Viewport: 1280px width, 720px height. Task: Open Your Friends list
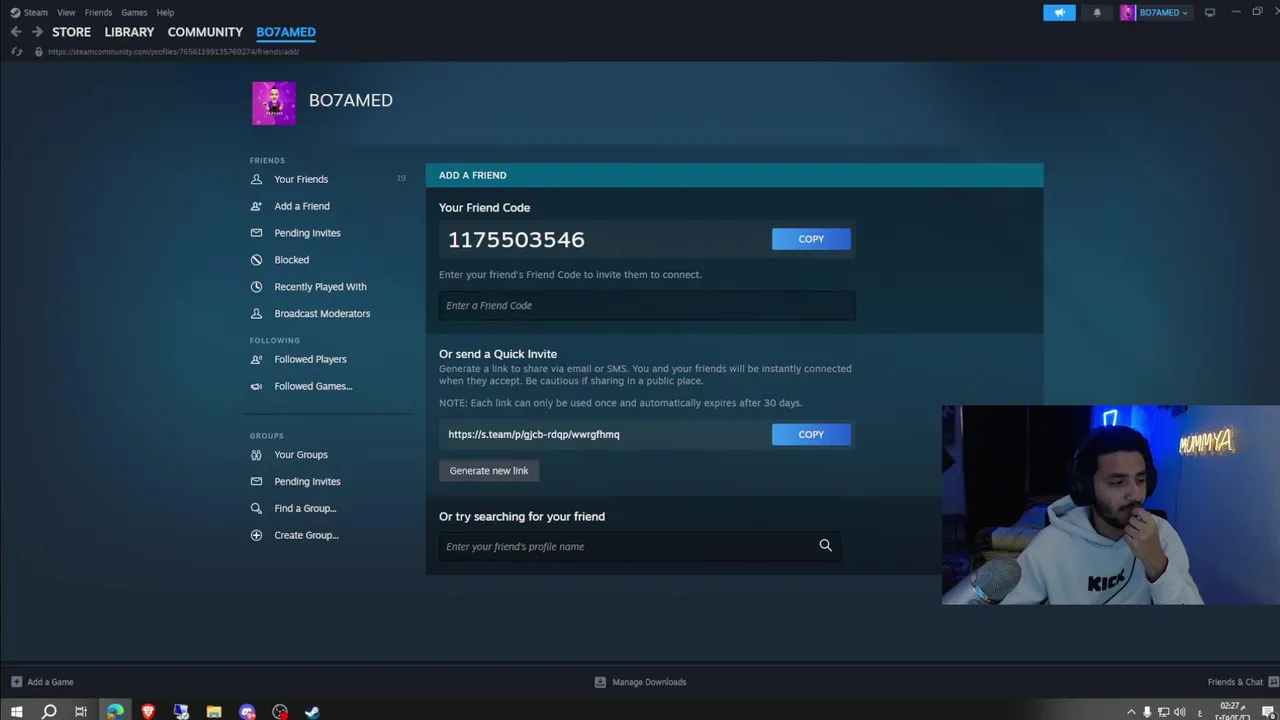pos(301,179)
